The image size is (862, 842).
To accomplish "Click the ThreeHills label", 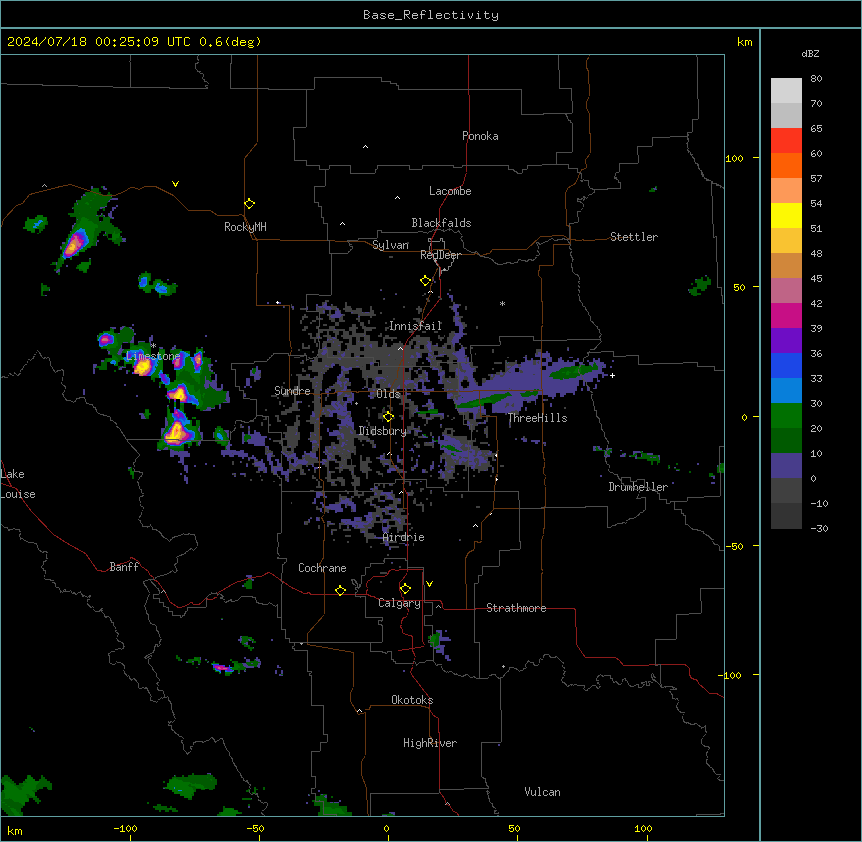I will point(537,418).
